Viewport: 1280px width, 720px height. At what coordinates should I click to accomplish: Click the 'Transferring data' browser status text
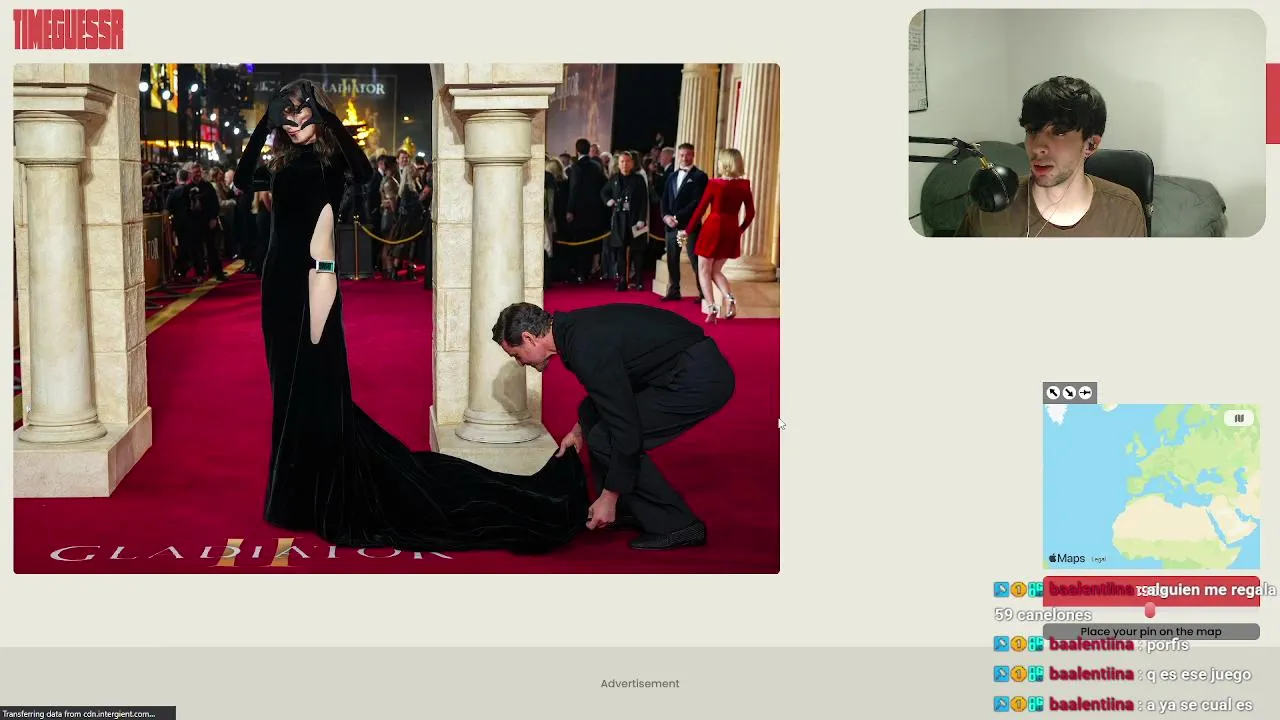(79, 713)
